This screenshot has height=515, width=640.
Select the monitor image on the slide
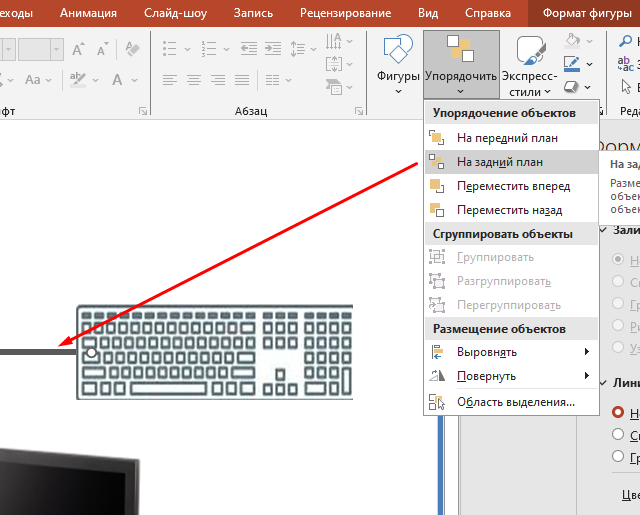coord(69,482)
